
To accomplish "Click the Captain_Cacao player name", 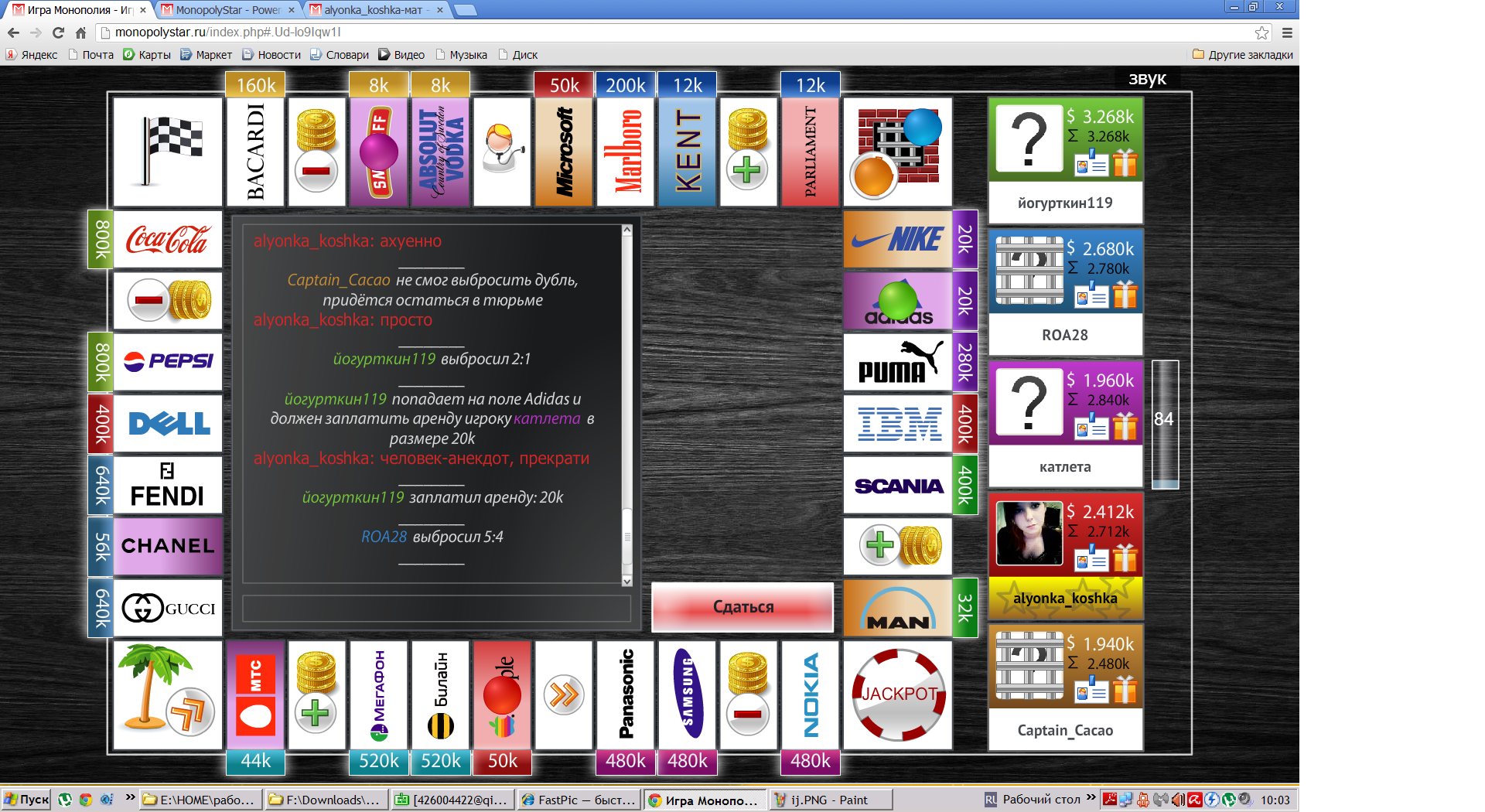I will pos(1065,731).
